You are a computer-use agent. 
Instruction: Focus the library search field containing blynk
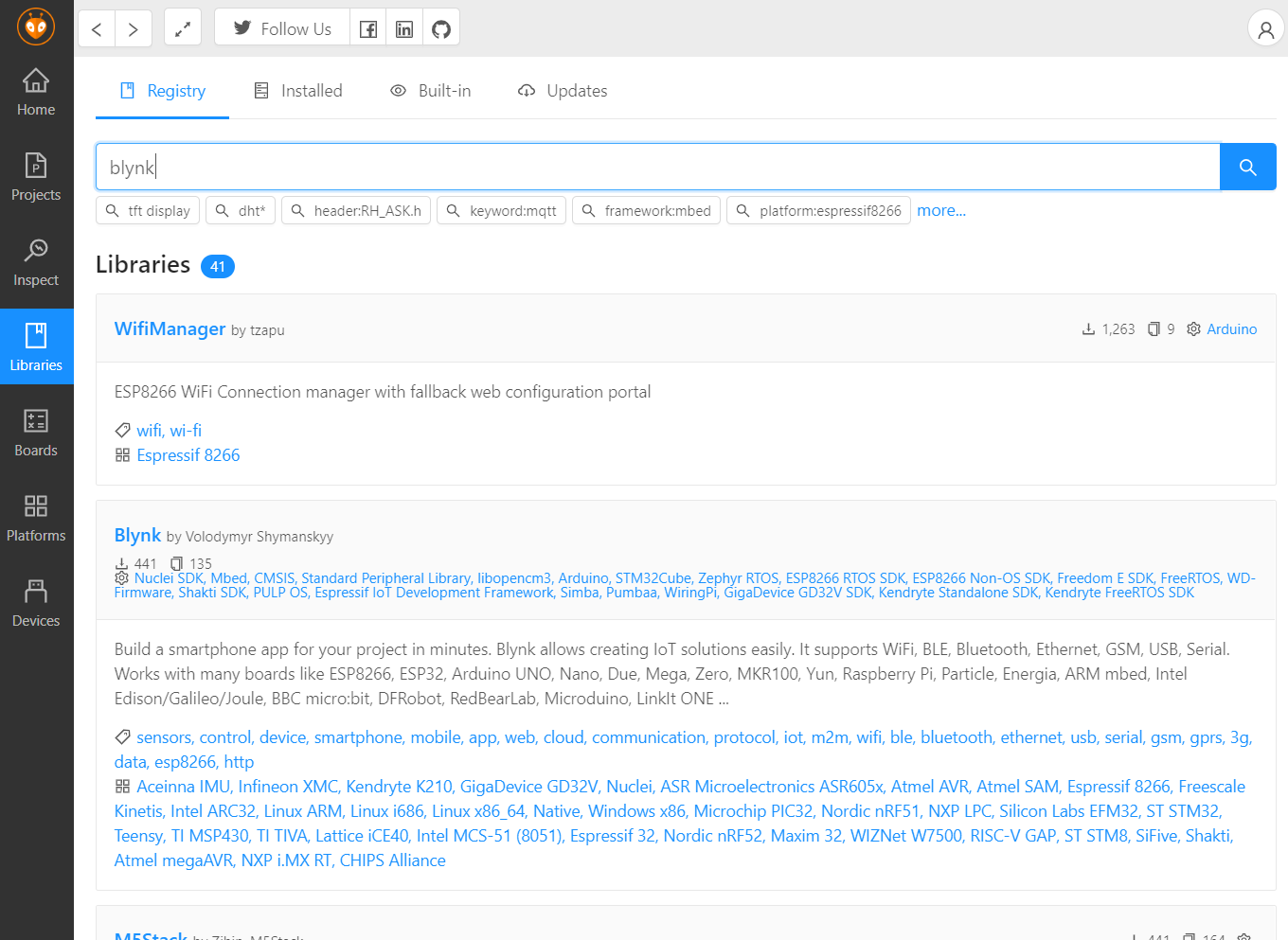point(658,167)
